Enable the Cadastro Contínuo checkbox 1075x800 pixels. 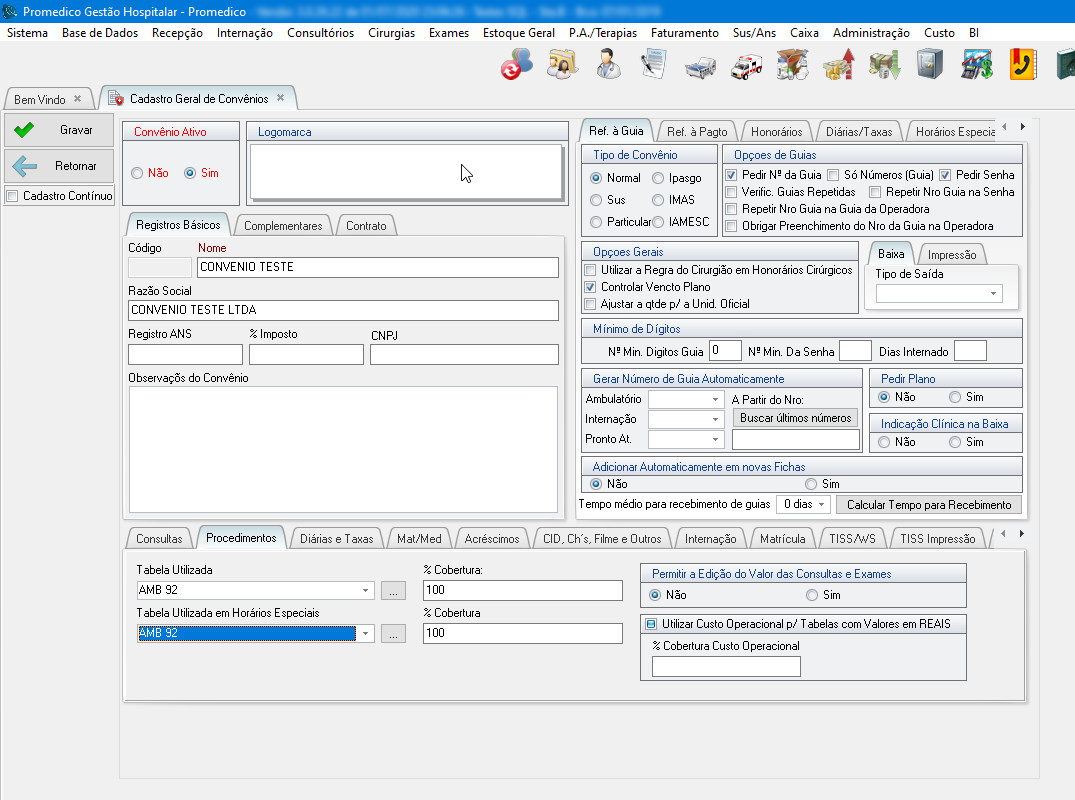pyautogui.click(x=12, y=196)
